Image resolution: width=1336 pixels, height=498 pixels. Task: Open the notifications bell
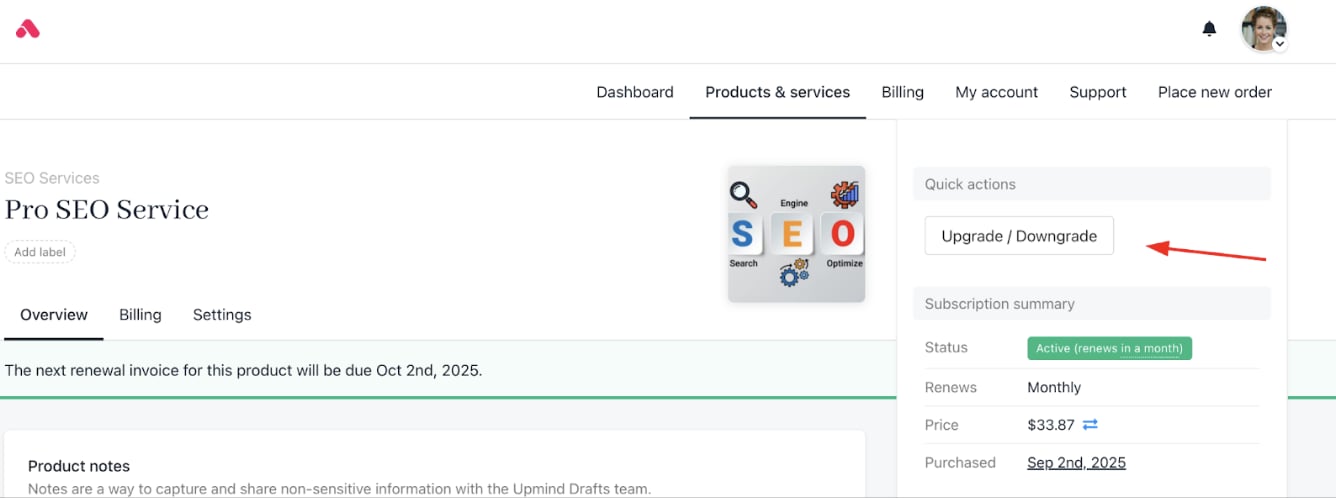click(x=1209, y=29)
